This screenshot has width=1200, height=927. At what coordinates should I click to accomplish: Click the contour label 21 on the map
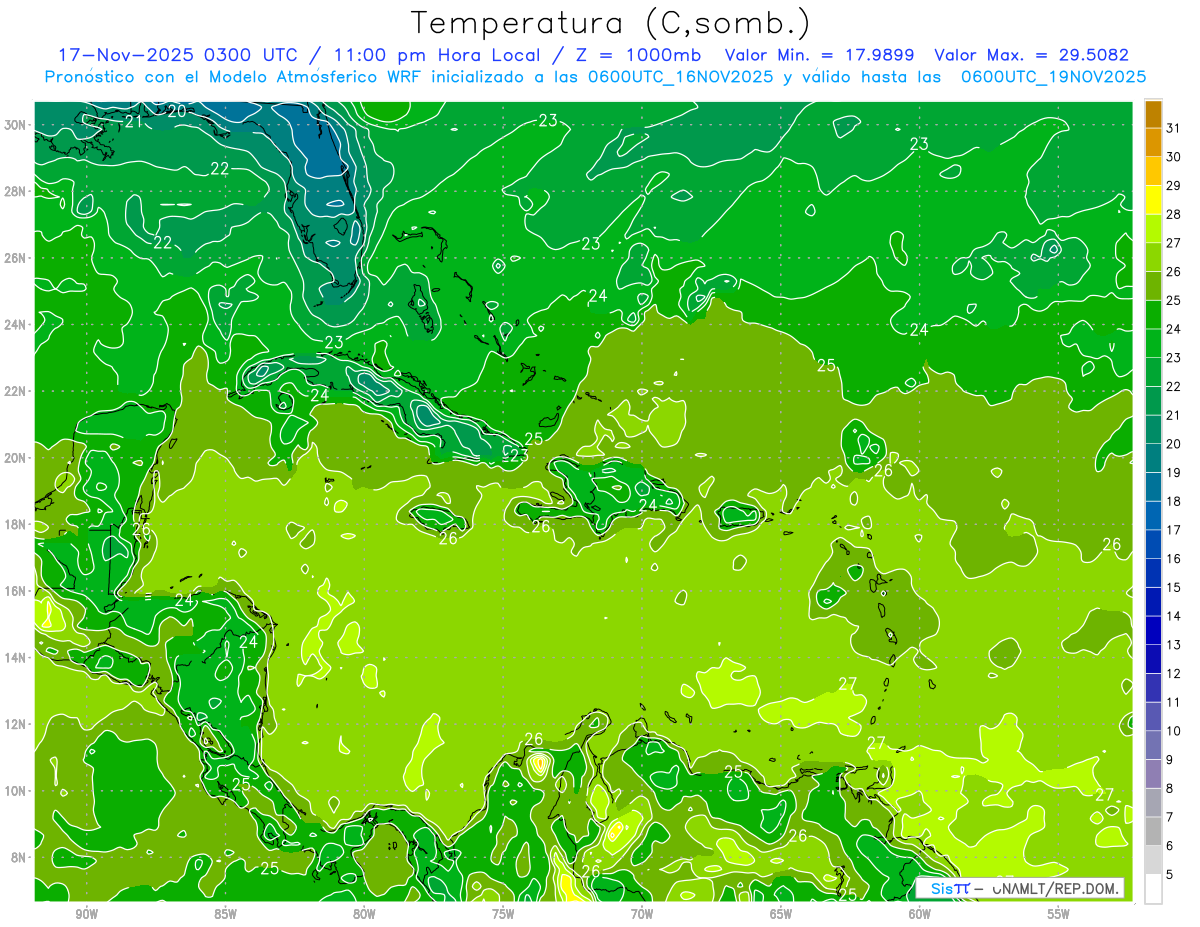[x=134, y=122]
